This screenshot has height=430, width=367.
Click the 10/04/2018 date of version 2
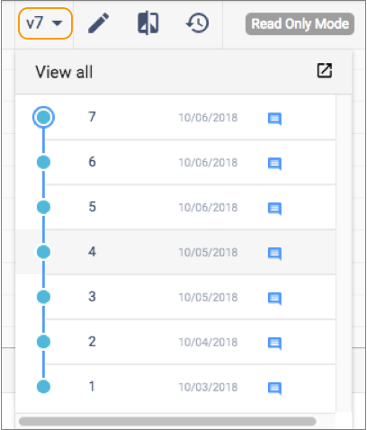[x=208, y=342]
